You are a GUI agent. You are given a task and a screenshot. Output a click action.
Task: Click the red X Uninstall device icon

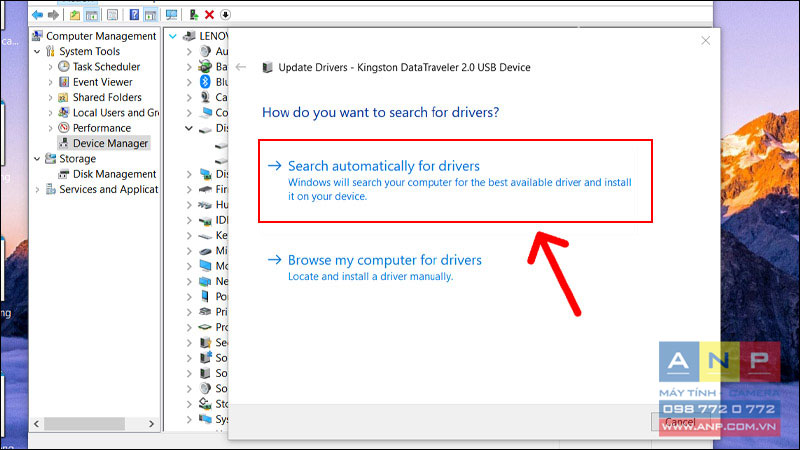pyautogui.click(x=209, y=15)
